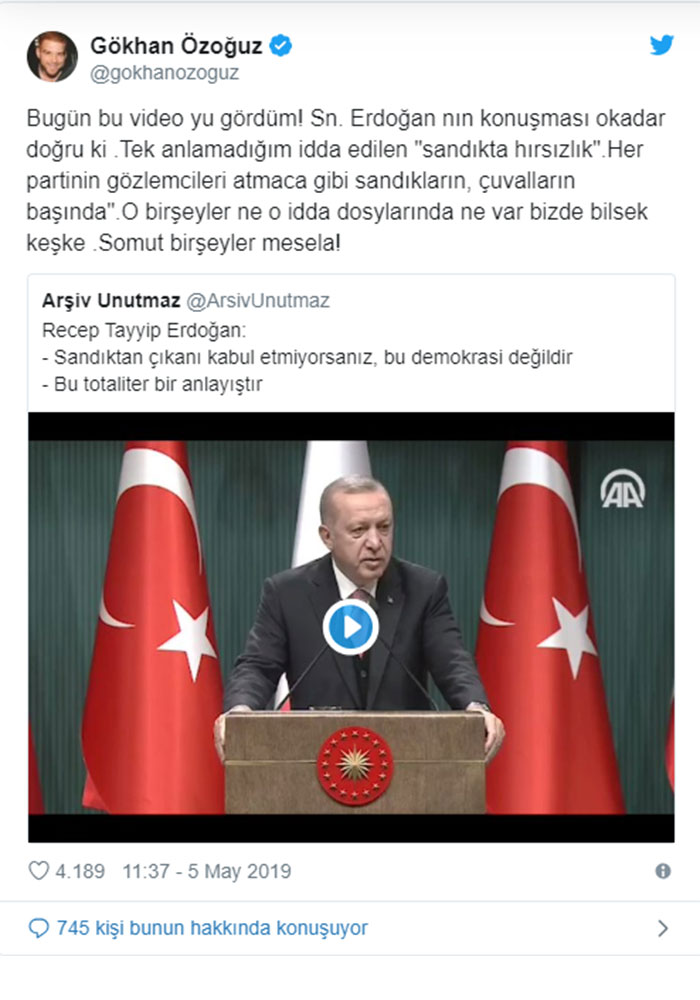This screenshot has width=700, height=1000.
Task: Click the blue verified badge
Action: tap(281, 45)
